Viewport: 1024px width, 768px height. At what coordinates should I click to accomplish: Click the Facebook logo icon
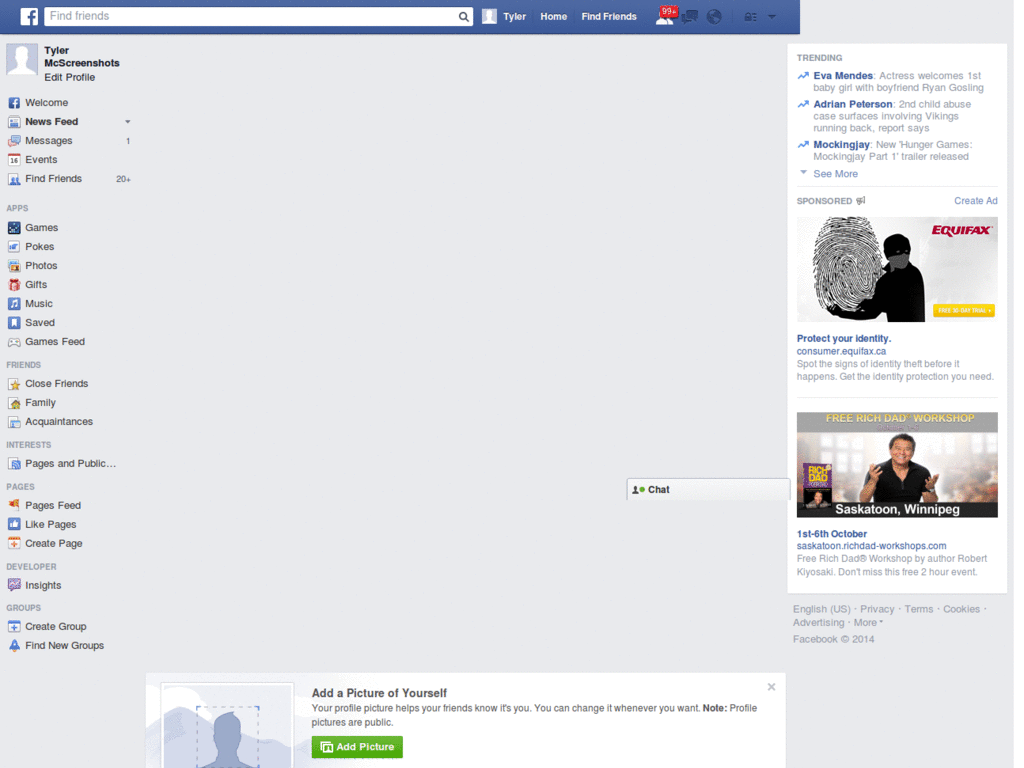click(29, 16)
